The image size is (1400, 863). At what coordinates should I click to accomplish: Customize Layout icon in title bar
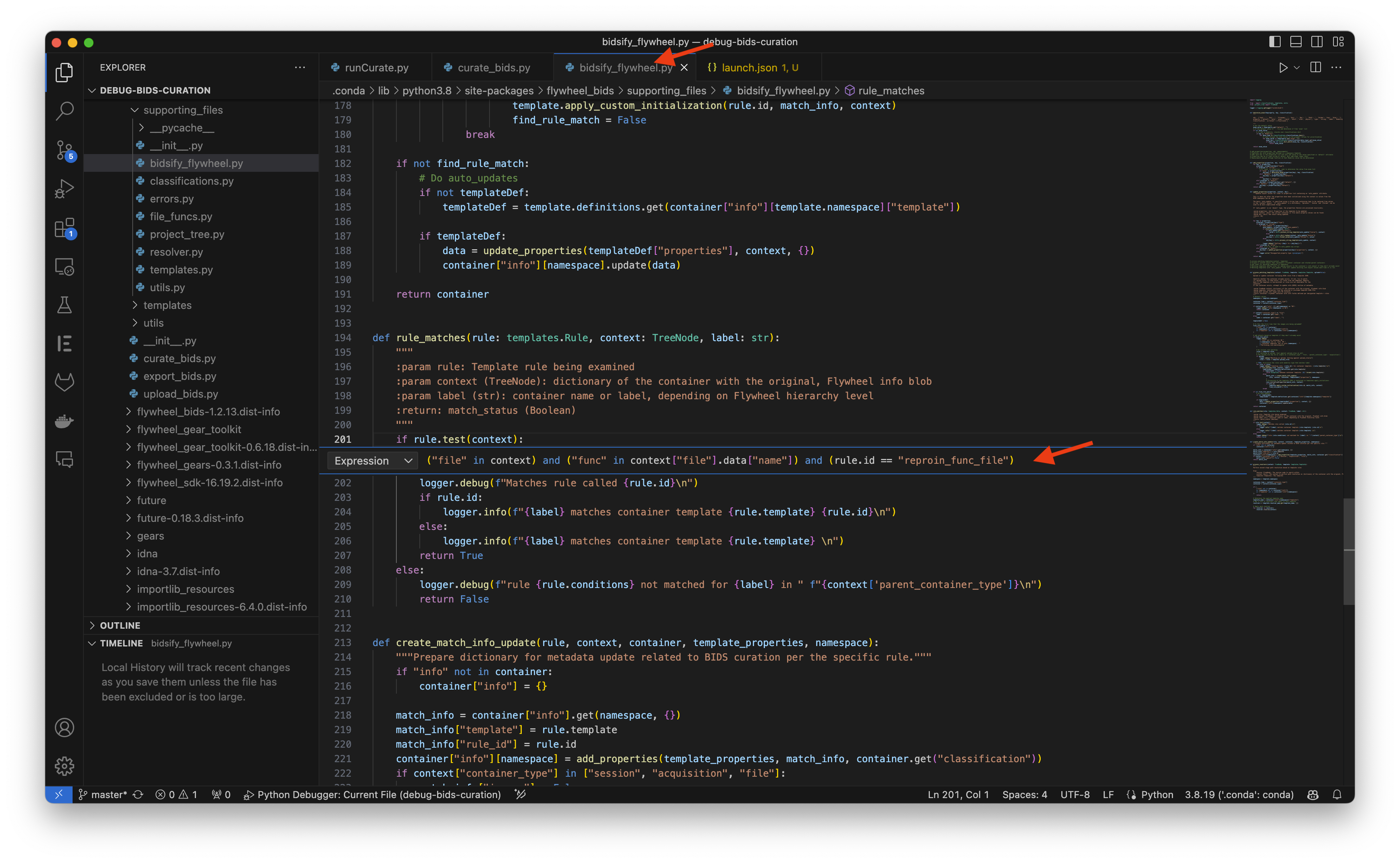pyautogui.click(x=1338, y=42)
